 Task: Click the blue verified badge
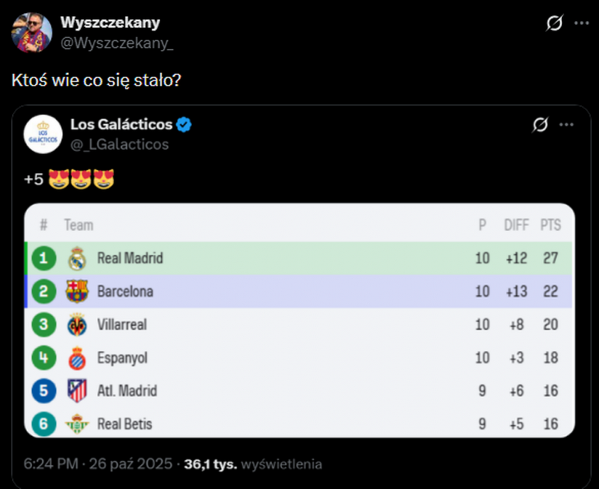[x=184, y=125]
